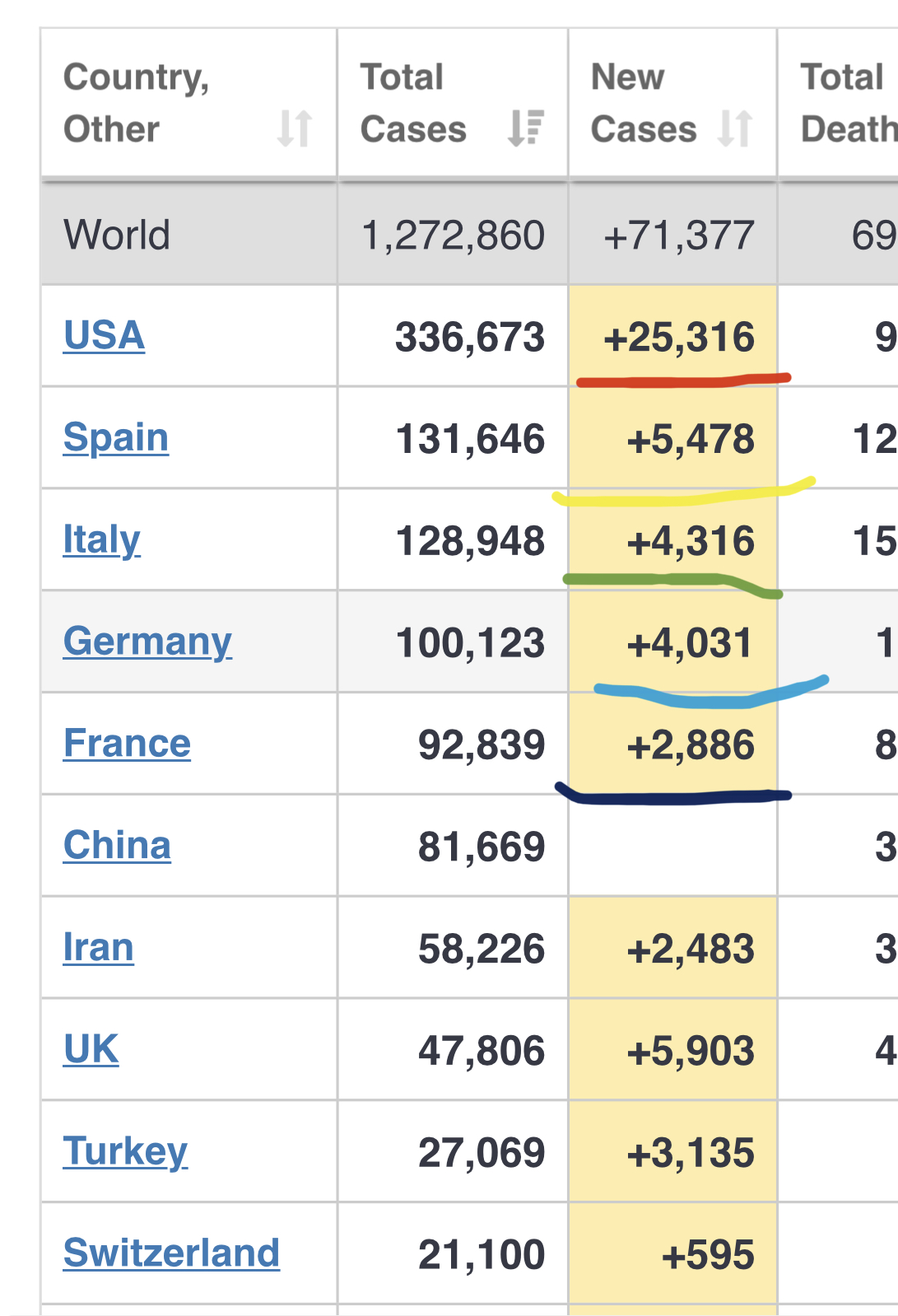This screenshot has height=1316, width=898.
Task: Click the Total Cases descending sort icon
Action: (526, 128)
